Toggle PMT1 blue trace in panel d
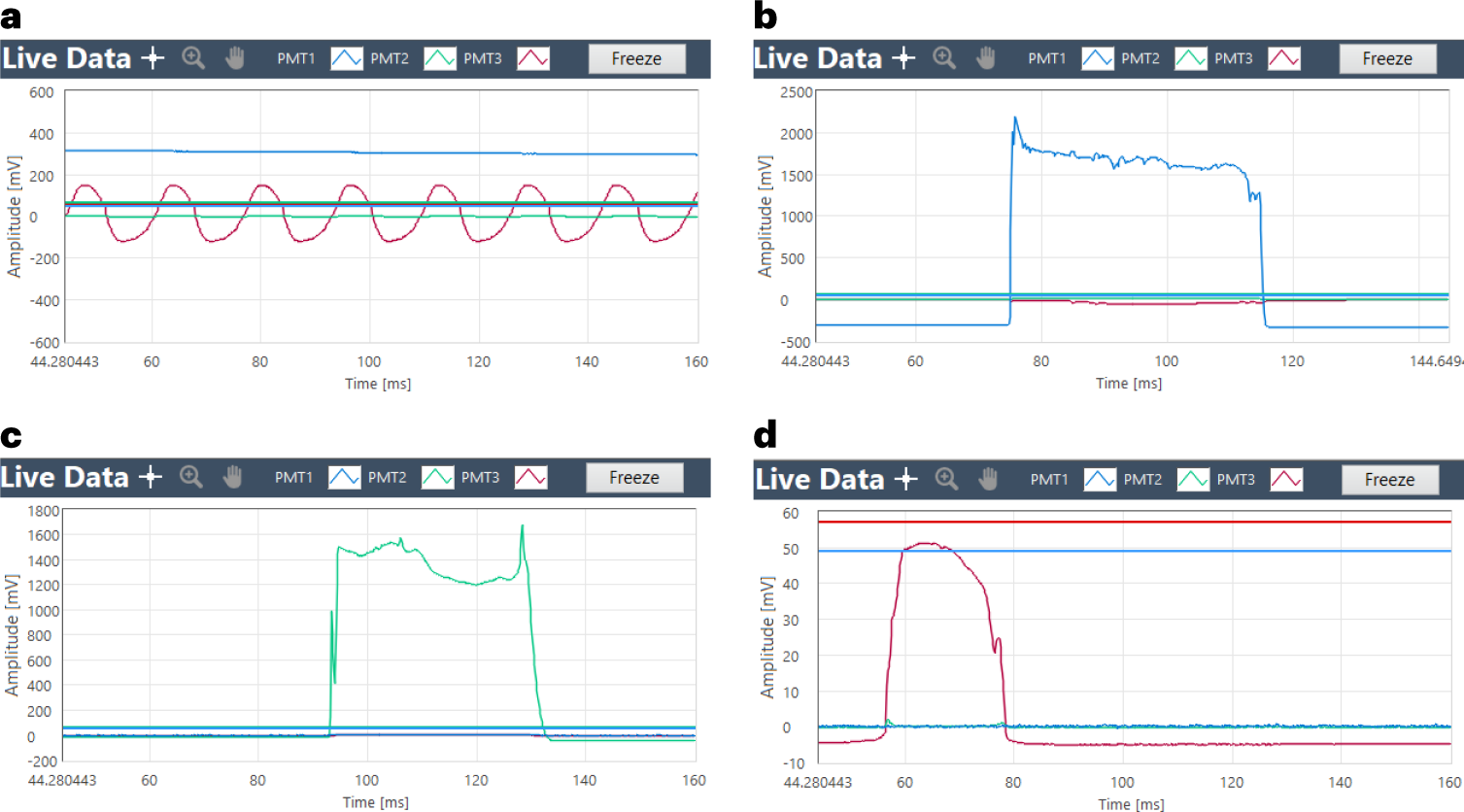Viewport: 1464px width, 812px height. (x=1100, y=479)
